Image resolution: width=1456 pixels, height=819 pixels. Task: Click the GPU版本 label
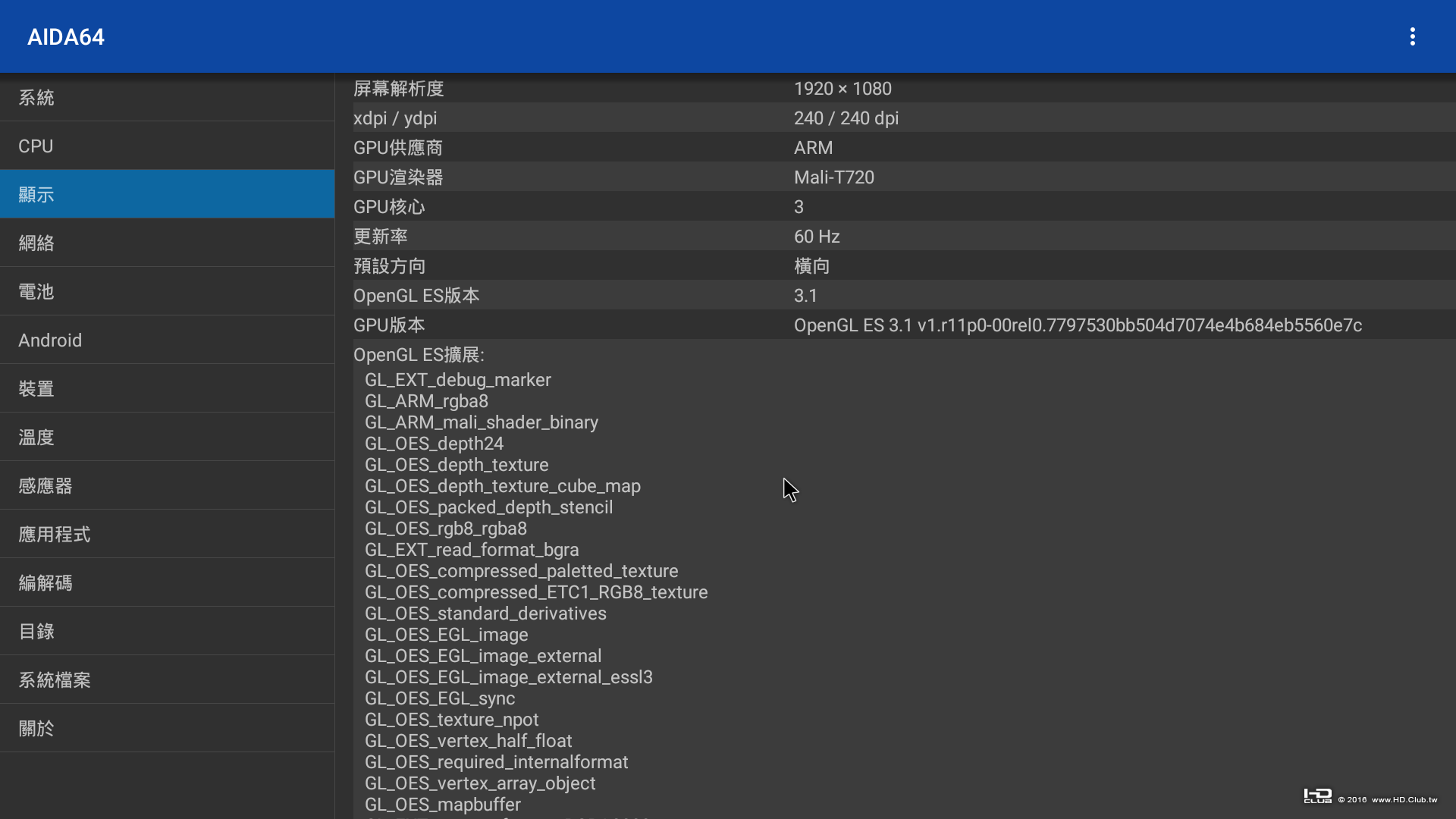389,325
